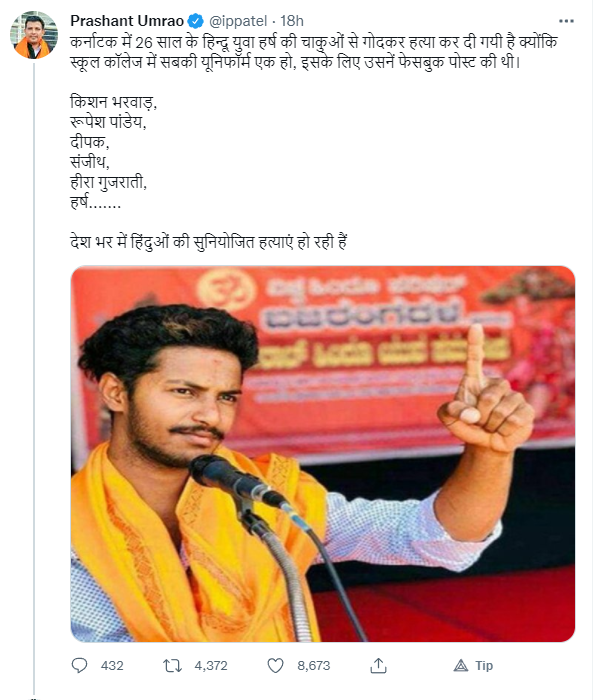Click the tweet's opening paragraph starting कर्नाटक में 26

[x=314, y=52]
